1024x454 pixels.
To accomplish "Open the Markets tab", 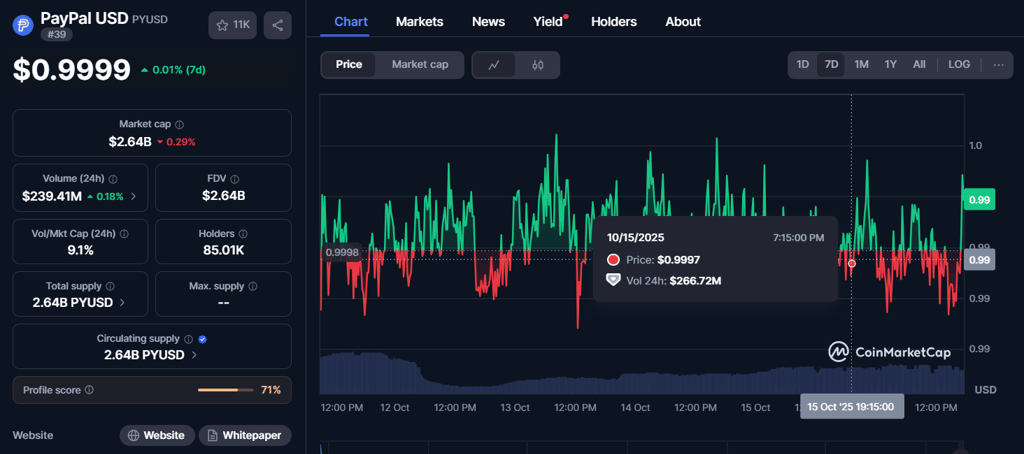I will pyautogui.click(x=419, y=22).
